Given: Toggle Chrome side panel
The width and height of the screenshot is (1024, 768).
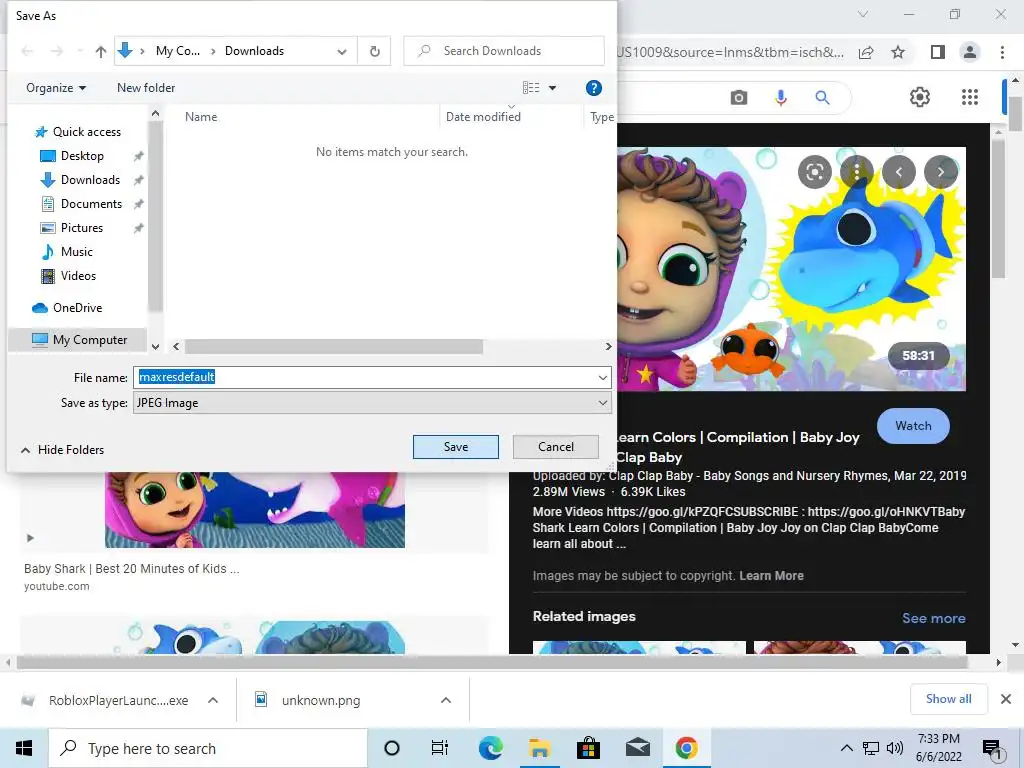Looking at the screenshot, I should (937, 52).
